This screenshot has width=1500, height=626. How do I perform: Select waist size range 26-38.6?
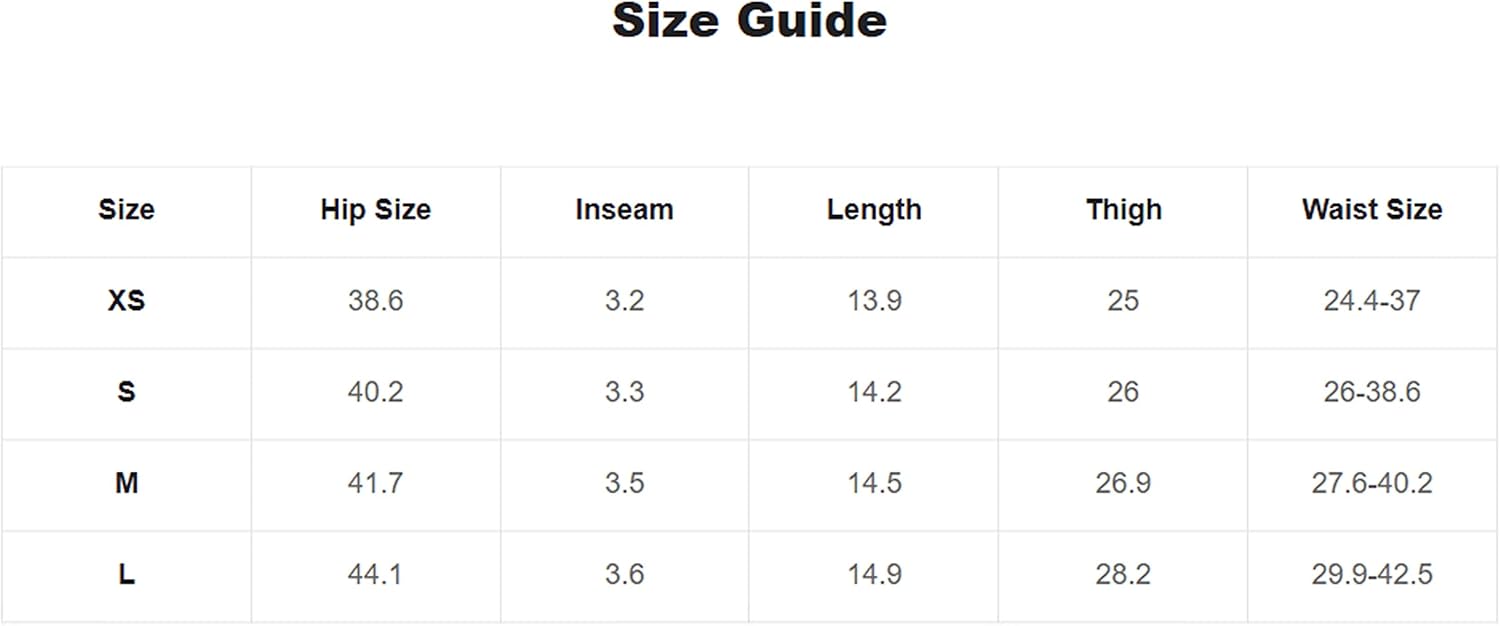point(1372,392)
